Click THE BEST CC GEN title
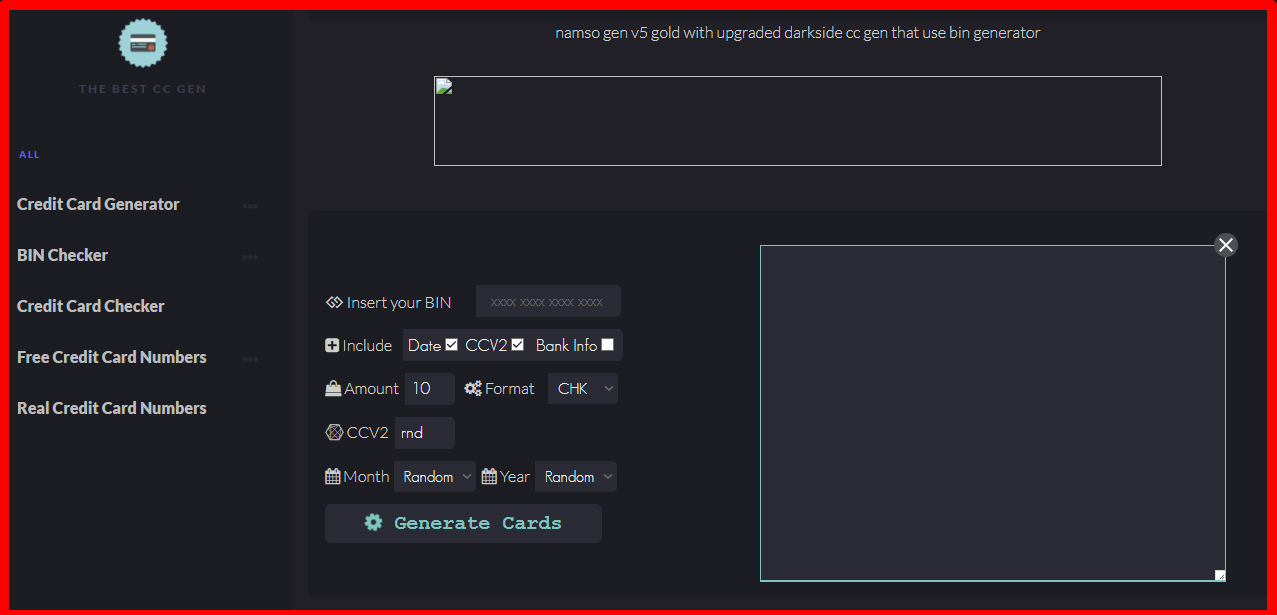This screenshot has height=615, width=1277. [143, 89]
